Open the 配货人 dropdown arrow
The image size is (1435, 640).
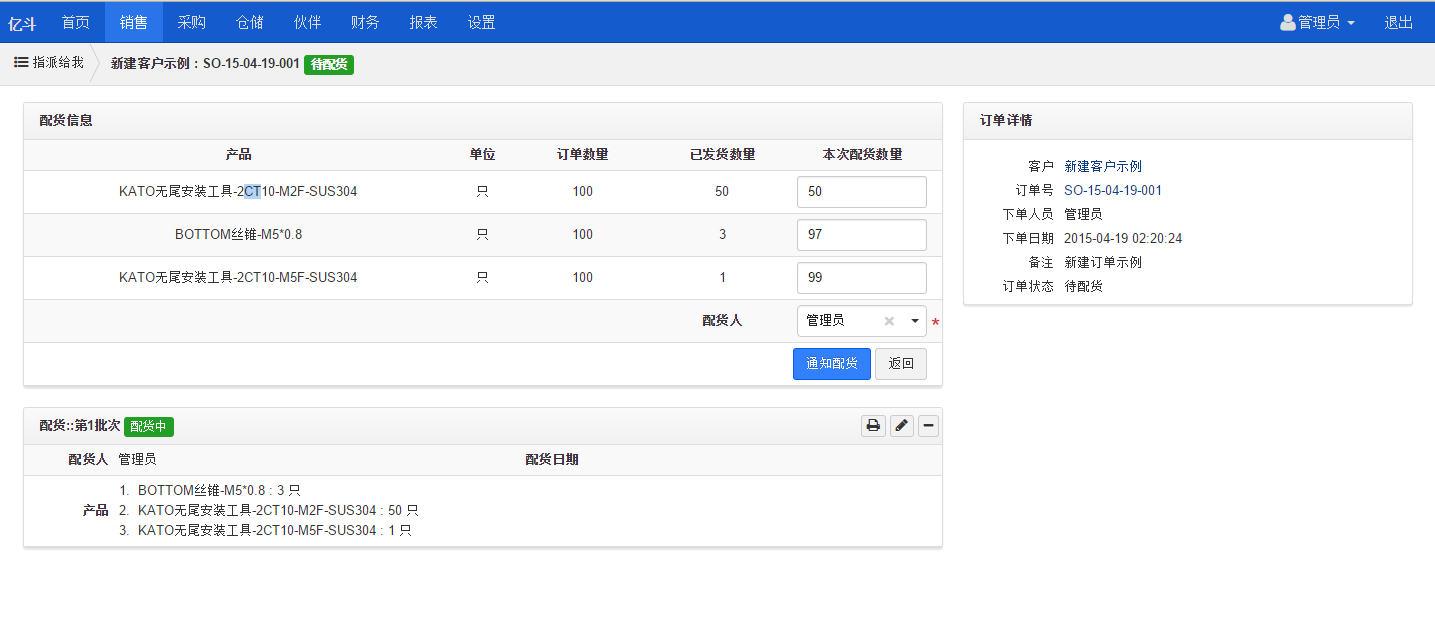tap(914, 321)
